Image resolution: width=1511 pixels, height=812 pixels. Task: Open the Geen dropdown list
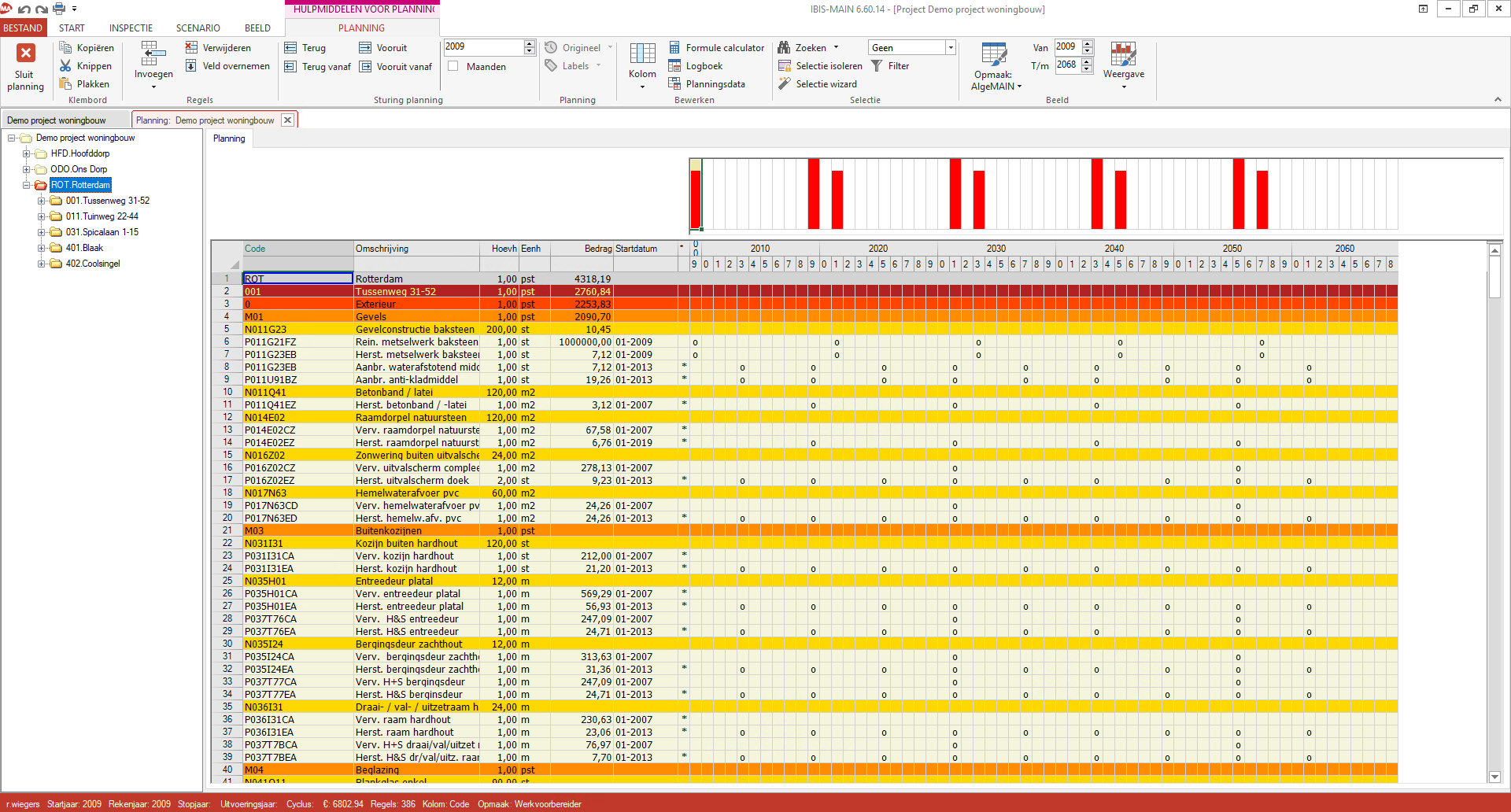[x=951, y=48]
